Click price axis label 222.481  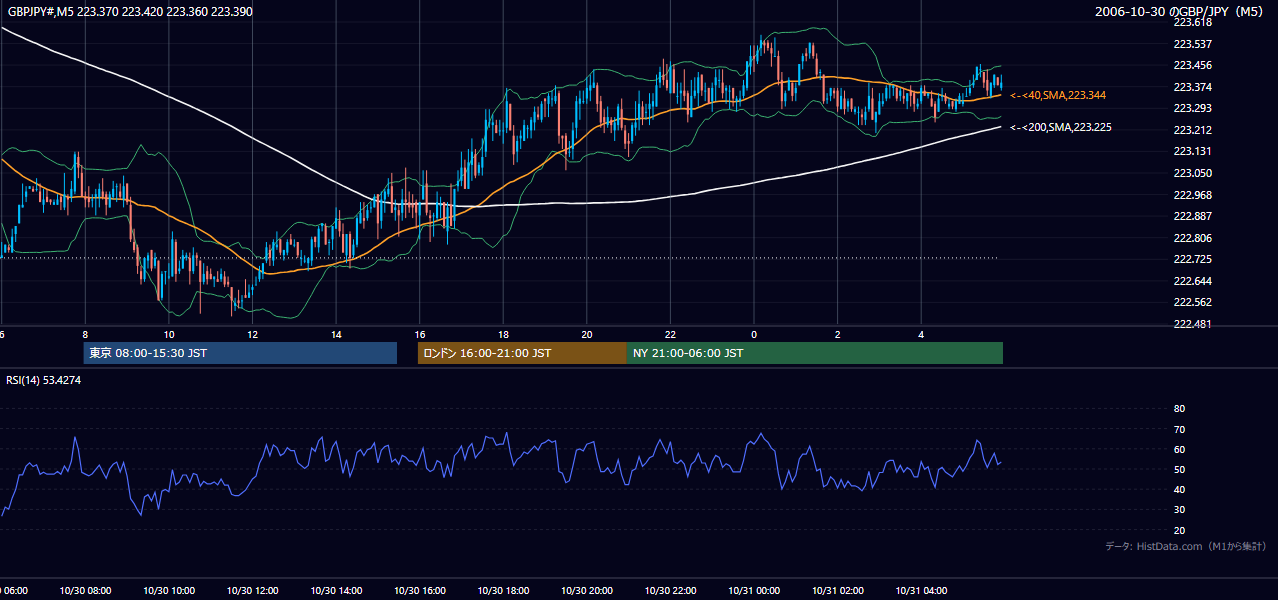click(1192, 324)
